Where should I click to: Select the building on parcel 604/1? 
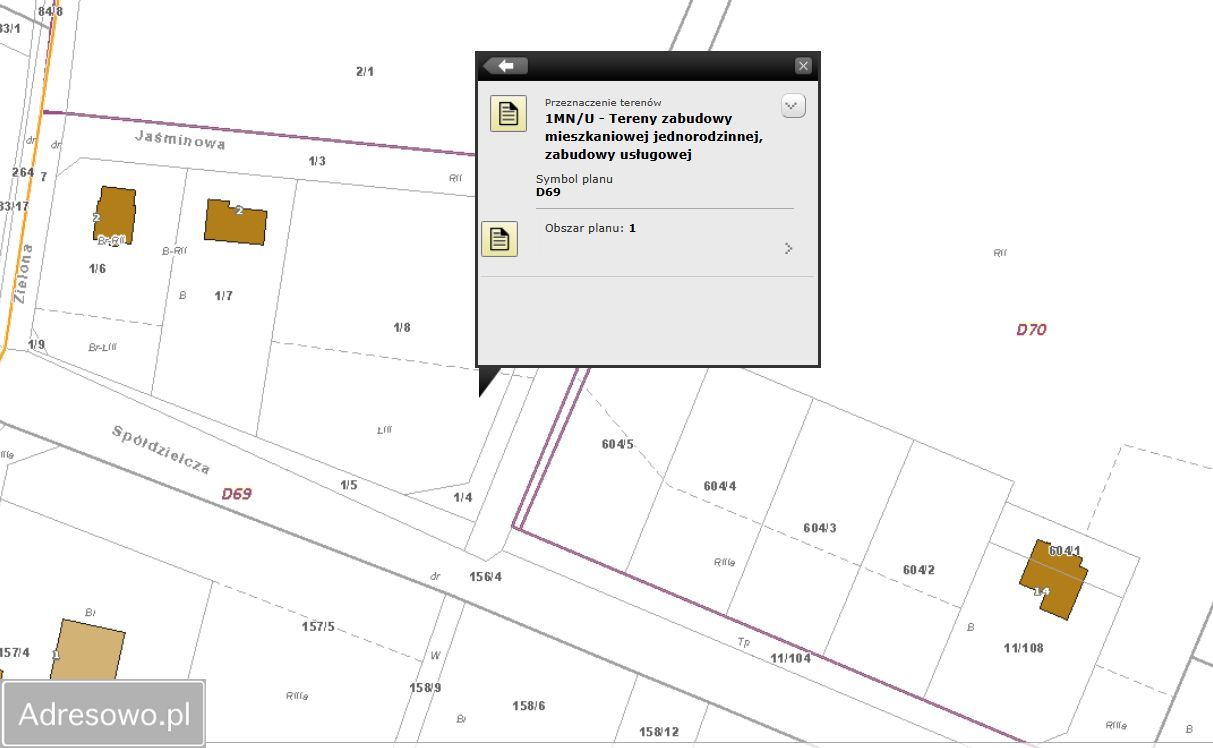(1053, 578)
